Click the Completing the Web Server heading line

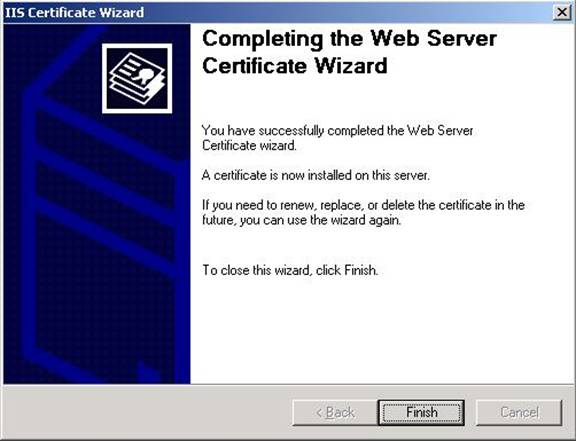(x=349, y=38)
